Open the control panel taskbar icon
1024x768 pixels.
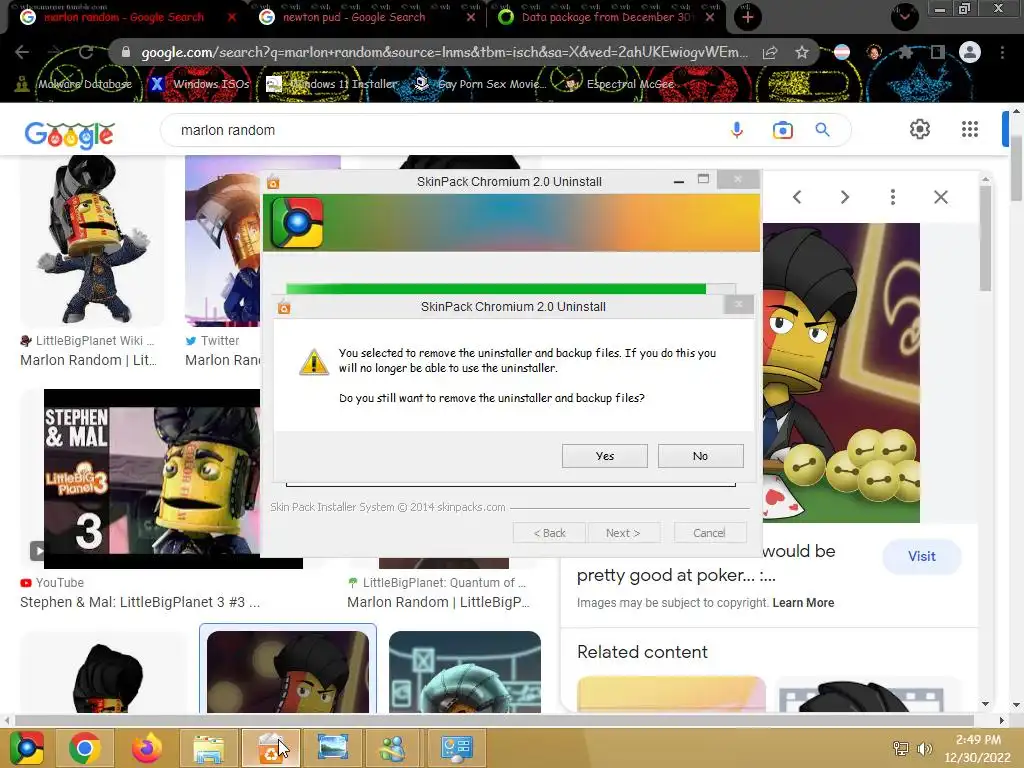pyautogui.click(x=456, y=748)
